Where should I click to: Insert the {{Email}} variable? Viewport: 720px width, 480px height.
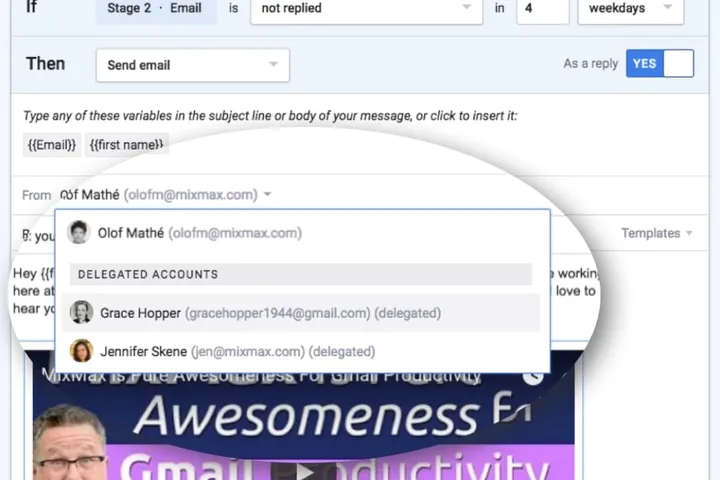pos(52,145)
